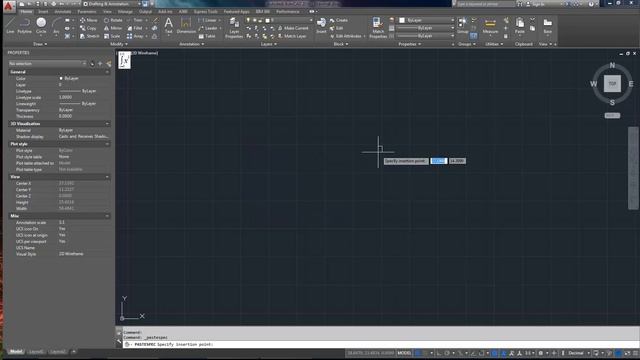
Task: Click the Group icon
Action: [462, 25]
